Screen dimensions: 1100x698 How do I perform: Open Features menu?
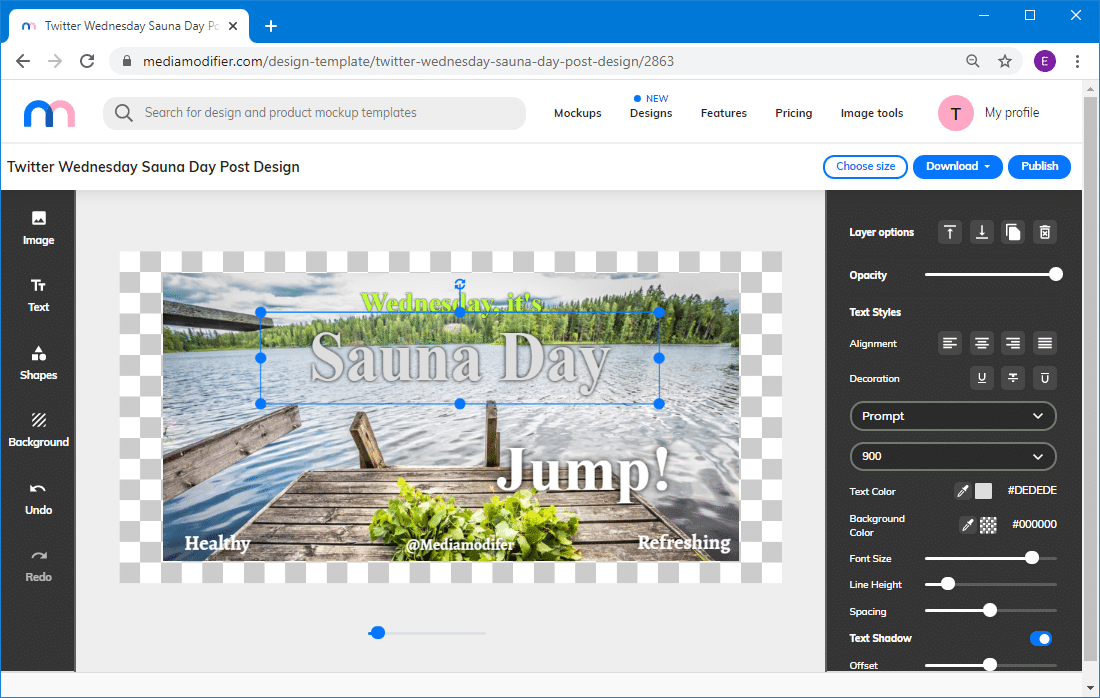click(723, 113)
